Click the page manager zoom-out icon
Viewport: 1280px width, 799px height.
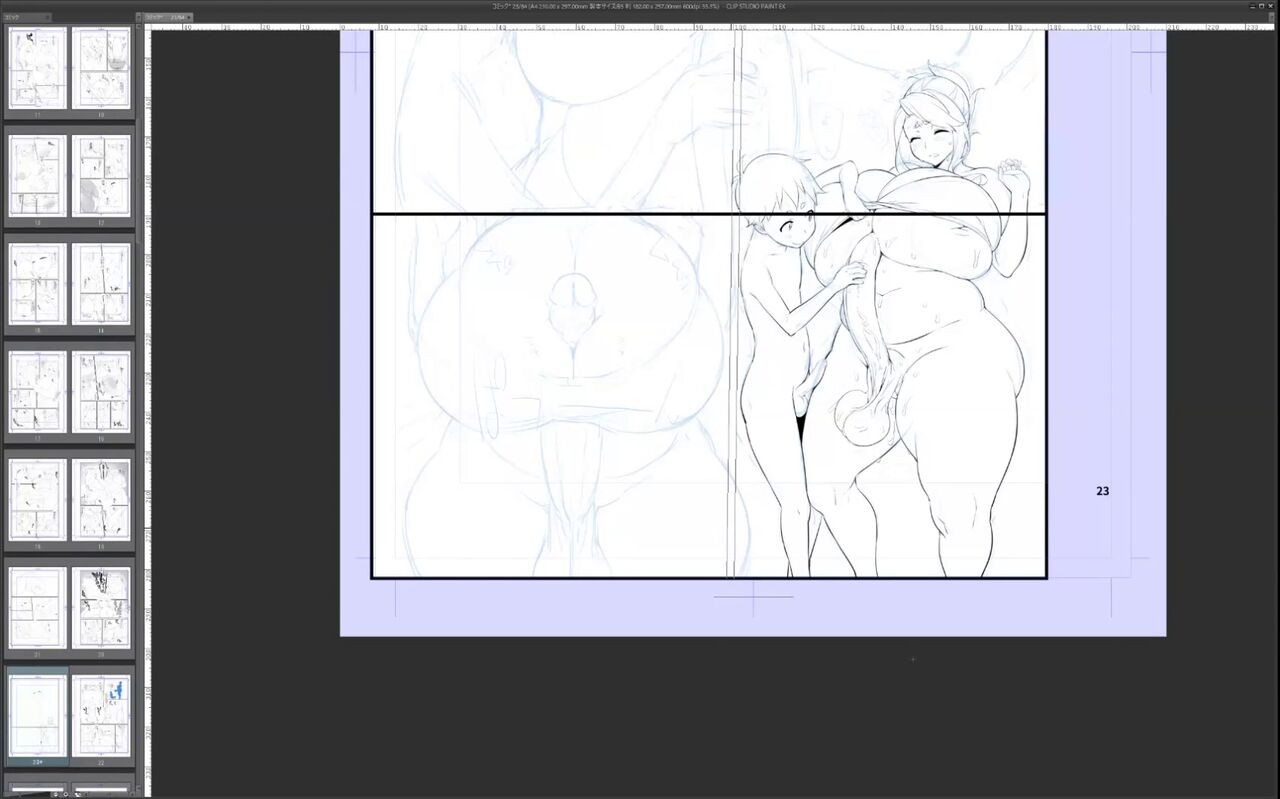(x=53, y=794)
